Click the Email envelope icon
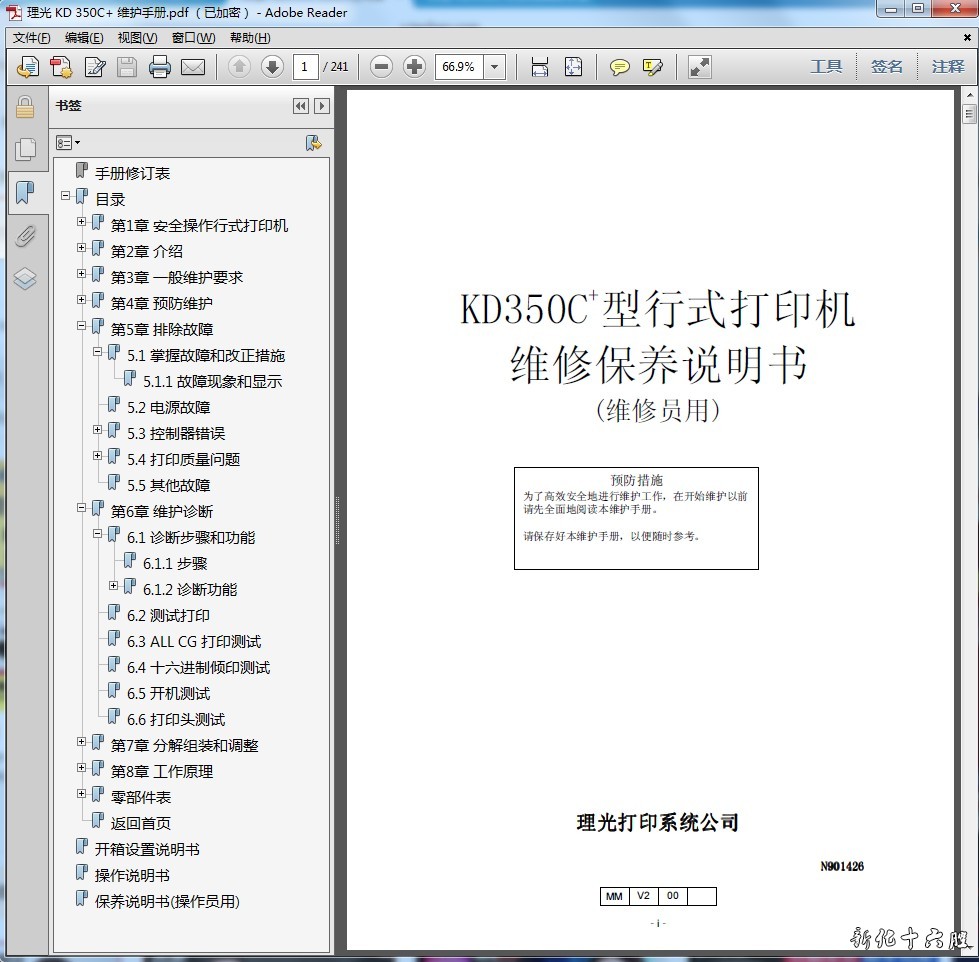The height and width of the screenshot is (962, 979). [x=193, y=67]
